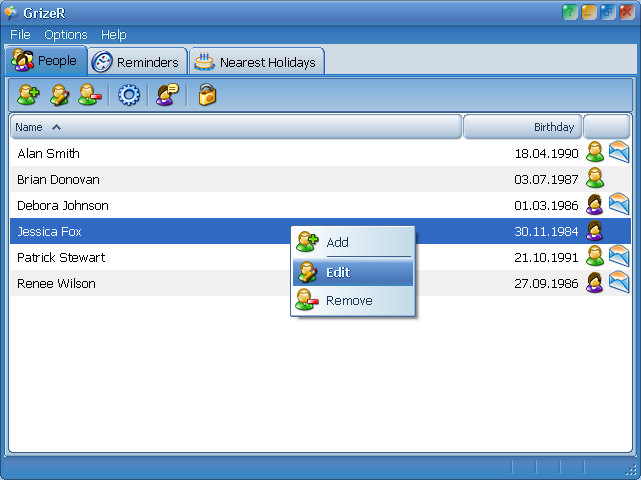This screenshot has height=480, width=641.
Task: Select the Jessica Fox name
Action: (49, 231)
